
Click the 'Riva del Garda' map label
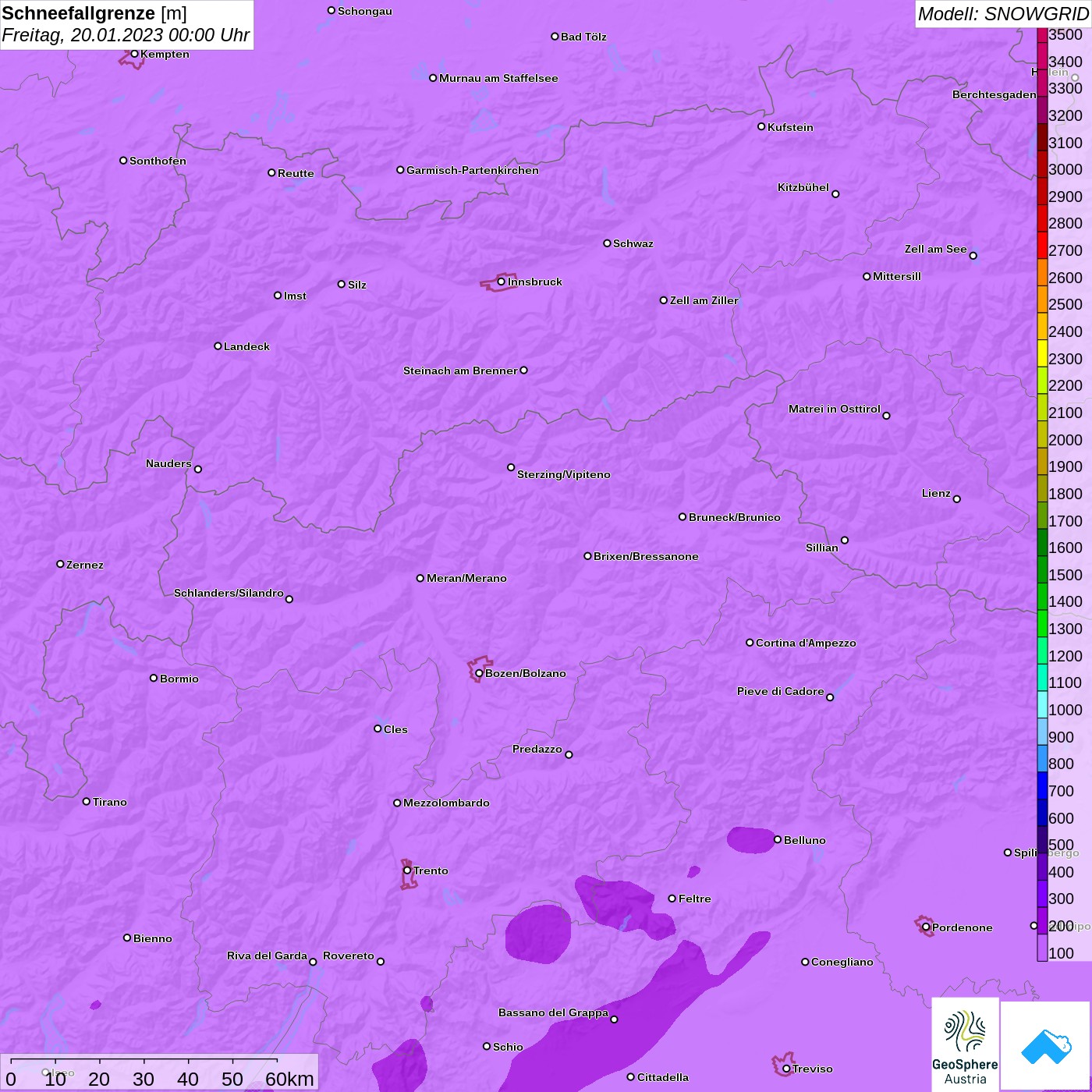click(x=267, y=955)
